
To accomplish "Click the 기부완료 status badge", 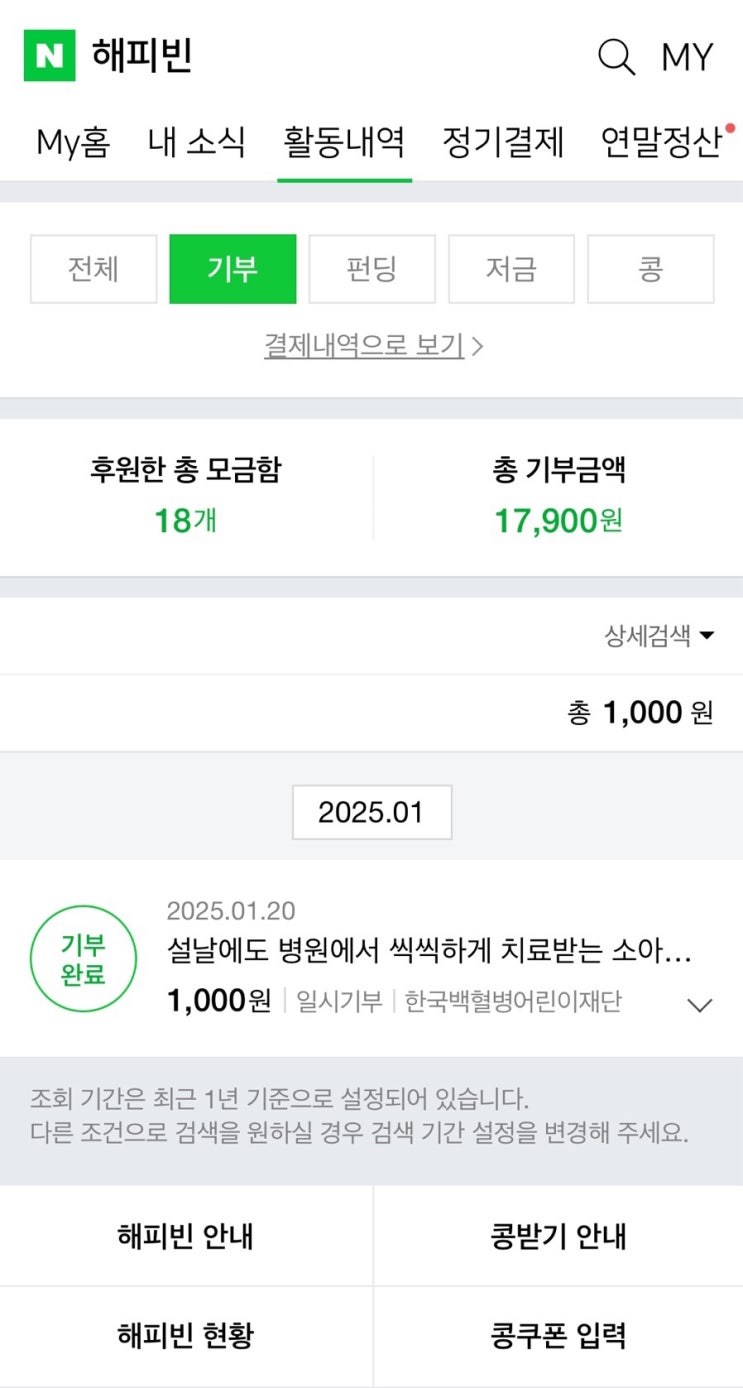I will [x=83, y=959].
